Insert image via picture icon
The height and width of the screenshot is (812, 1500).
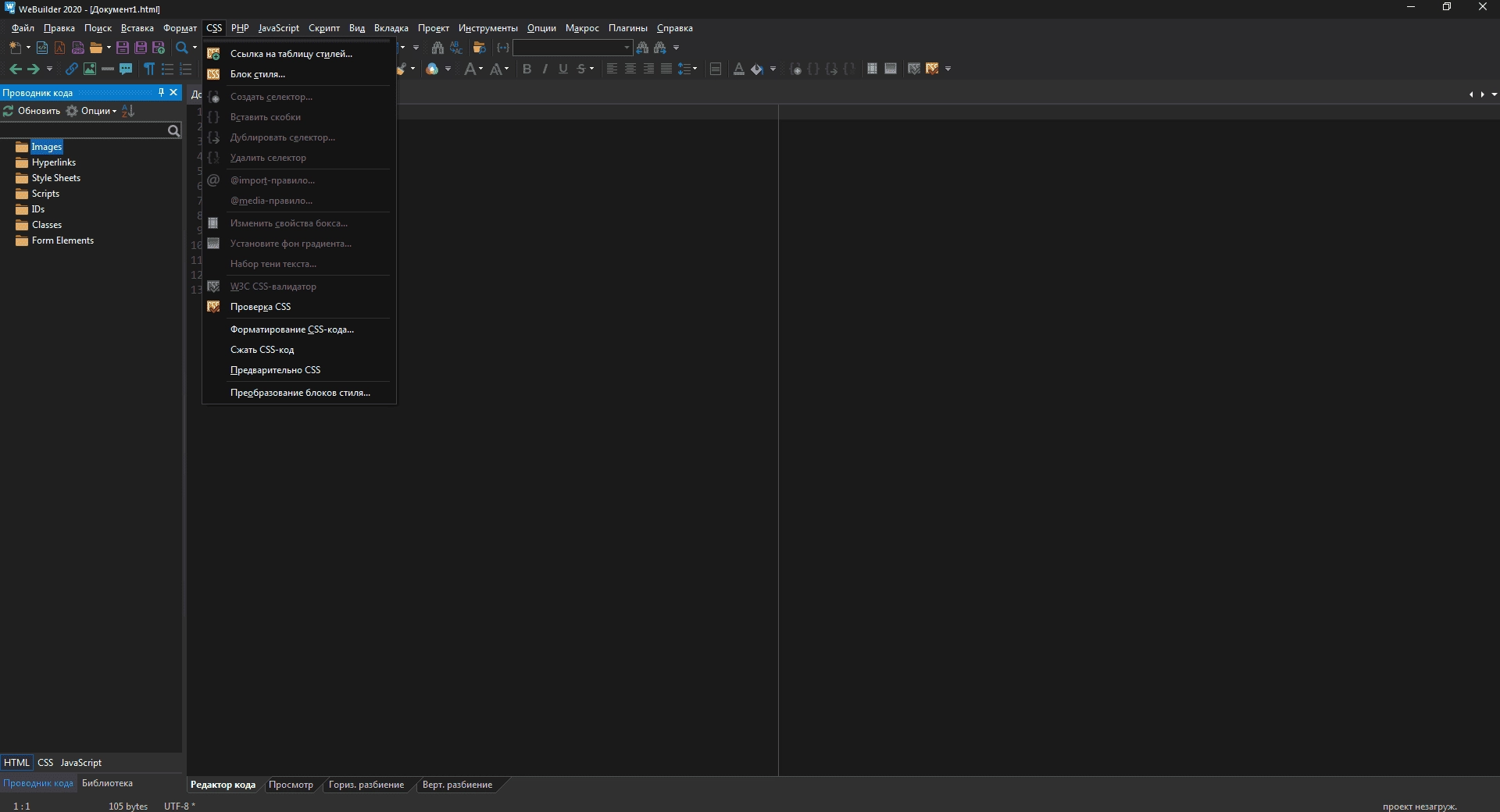click(x=90, y=69)
